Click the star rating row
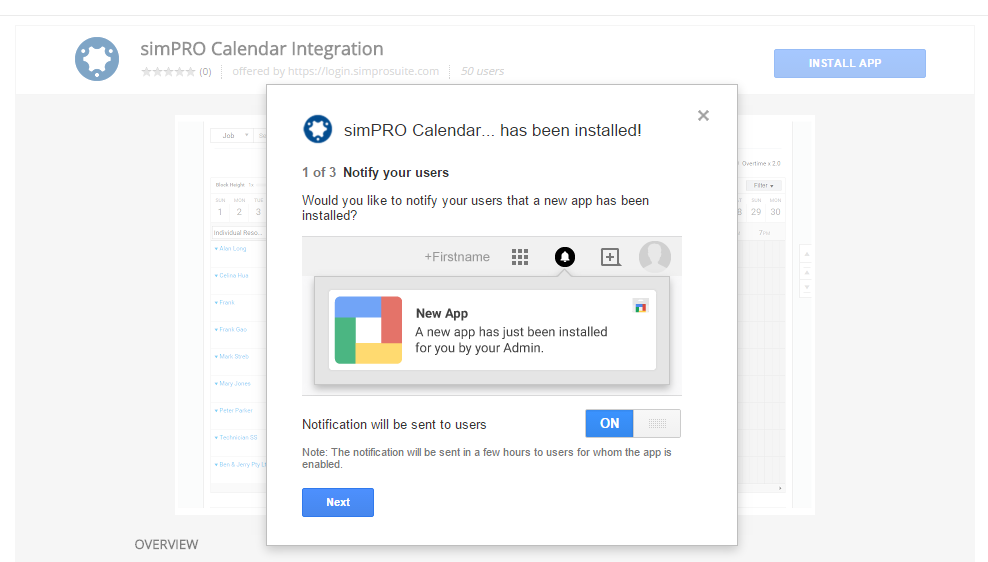Screen dimensions: 988x562 coord(166,71)
